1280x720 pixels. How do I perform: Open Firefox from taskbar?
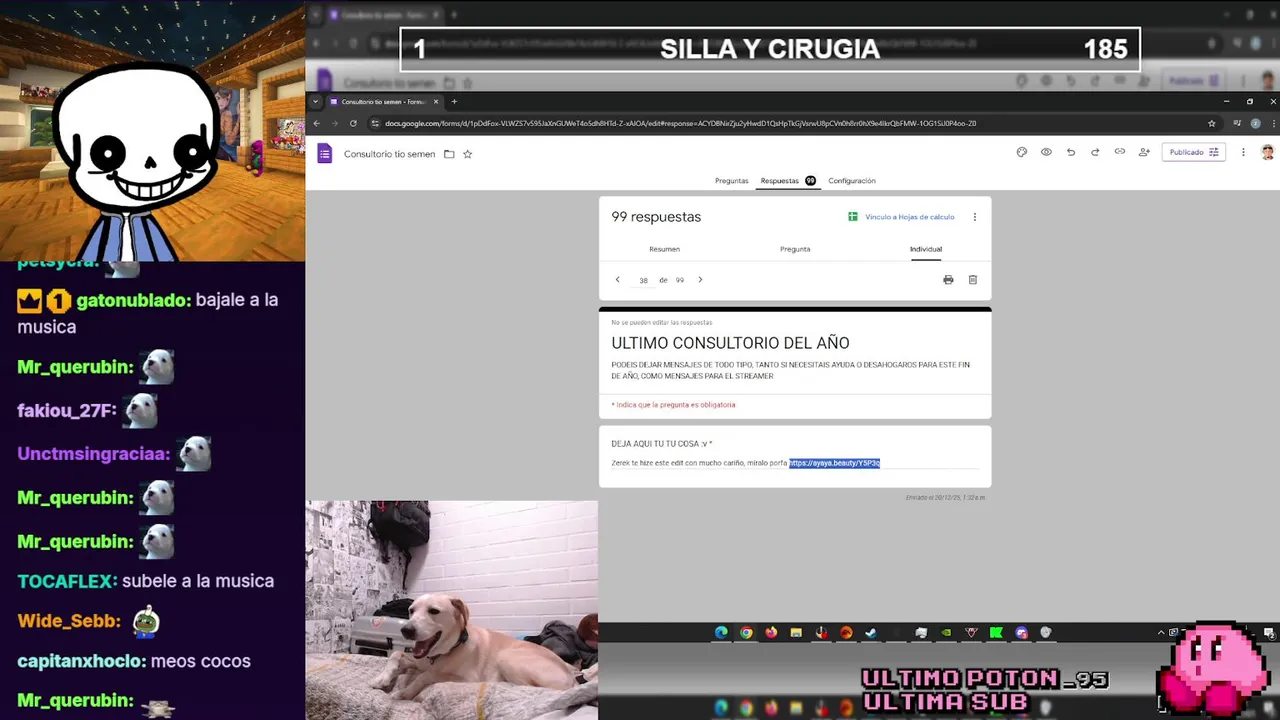pyautogui.click(x=771, y=632)
